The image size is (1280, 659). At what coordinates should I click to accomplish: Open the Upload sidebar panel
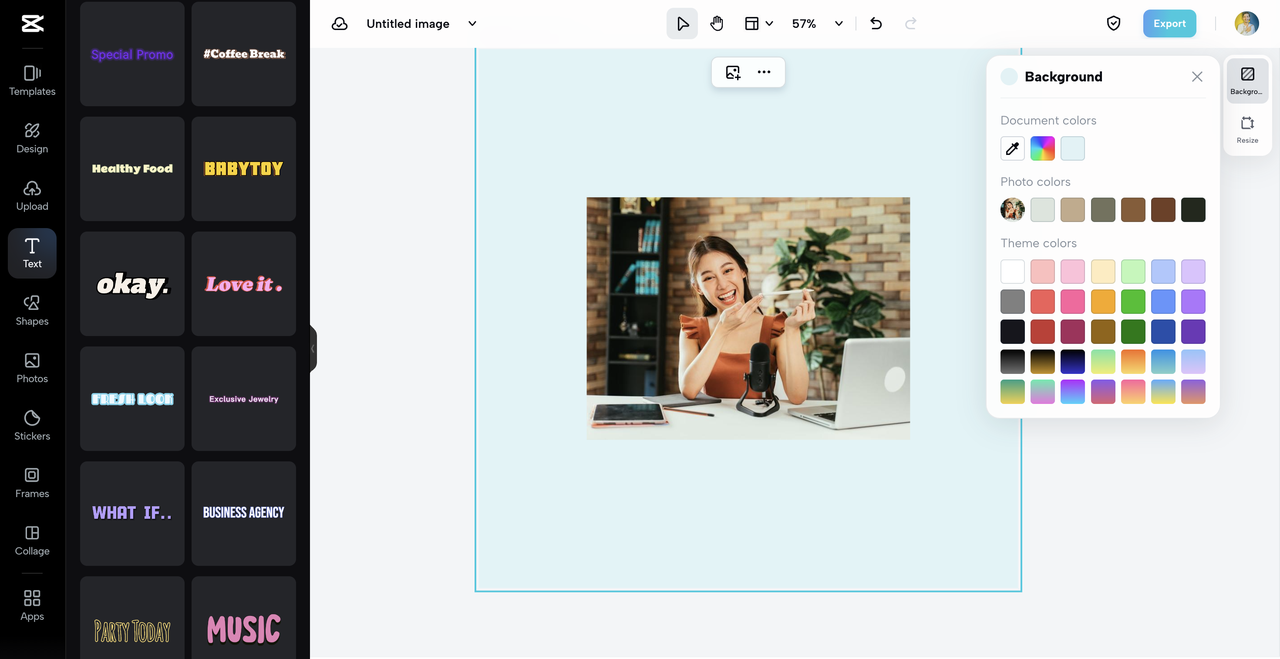tap(32, 196)
